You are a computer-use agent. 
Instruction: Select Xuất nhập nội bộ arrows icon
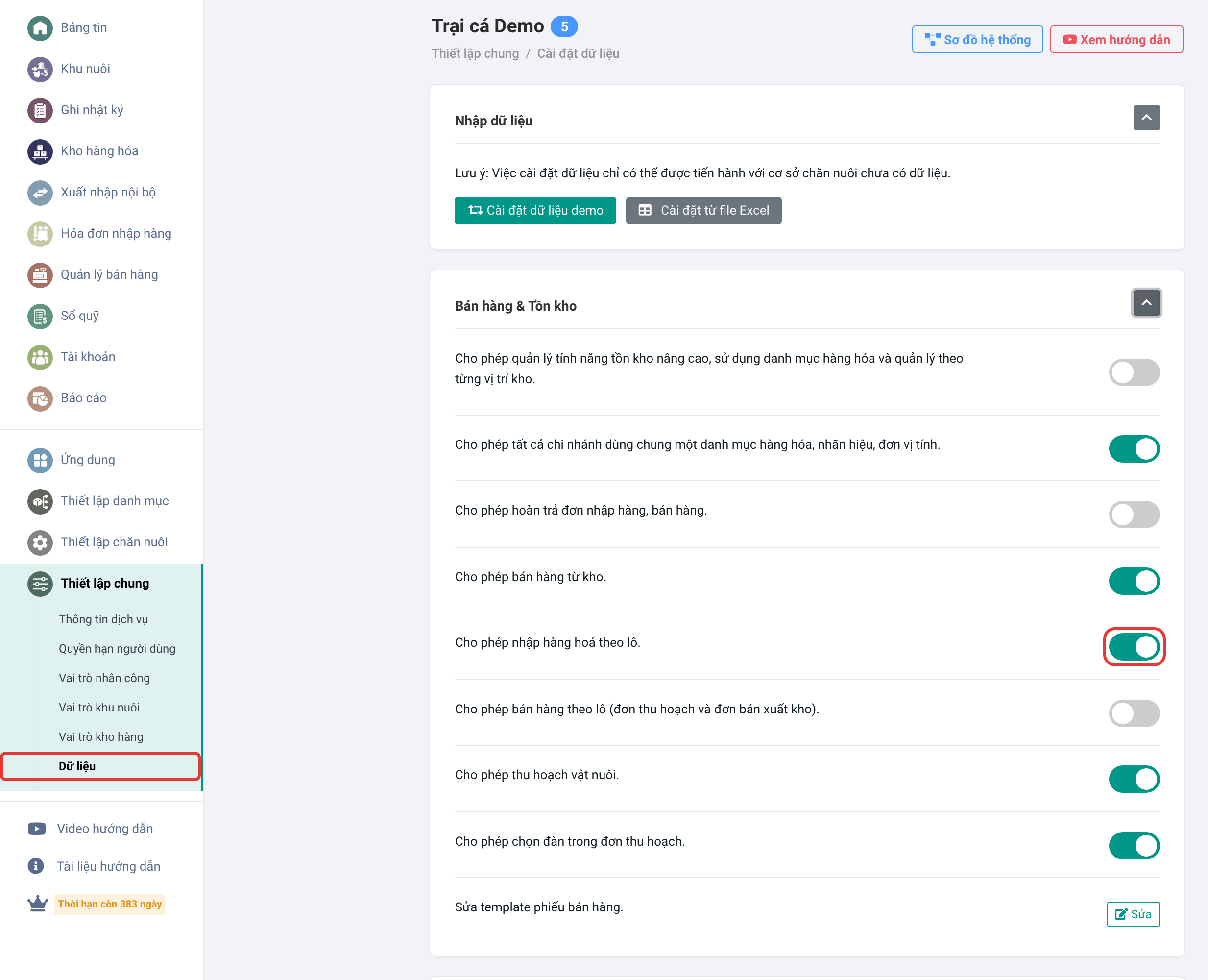40,193
